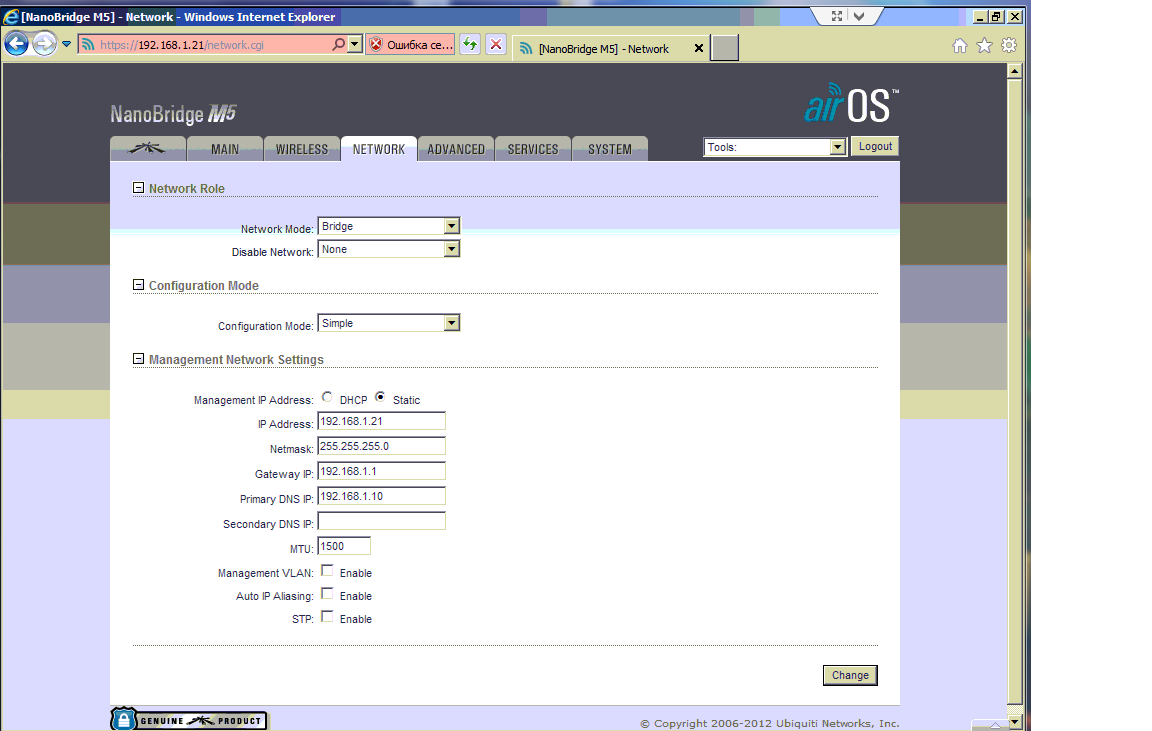This screenshot has width=1152, height=731.
Task: Open Favorites star icon
Action: point(984,46)
